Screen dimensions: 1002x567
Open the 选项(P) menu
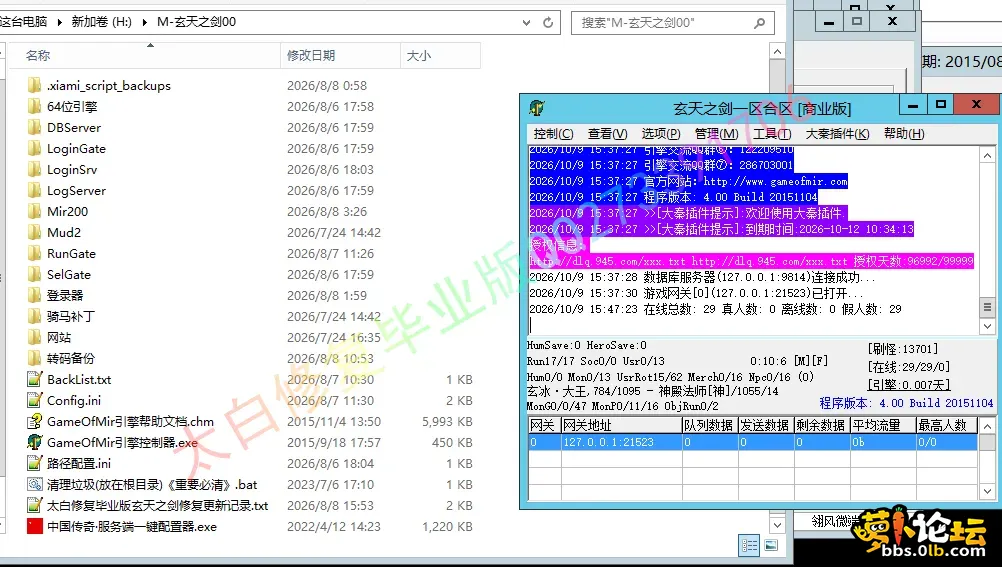coord(661,134)
